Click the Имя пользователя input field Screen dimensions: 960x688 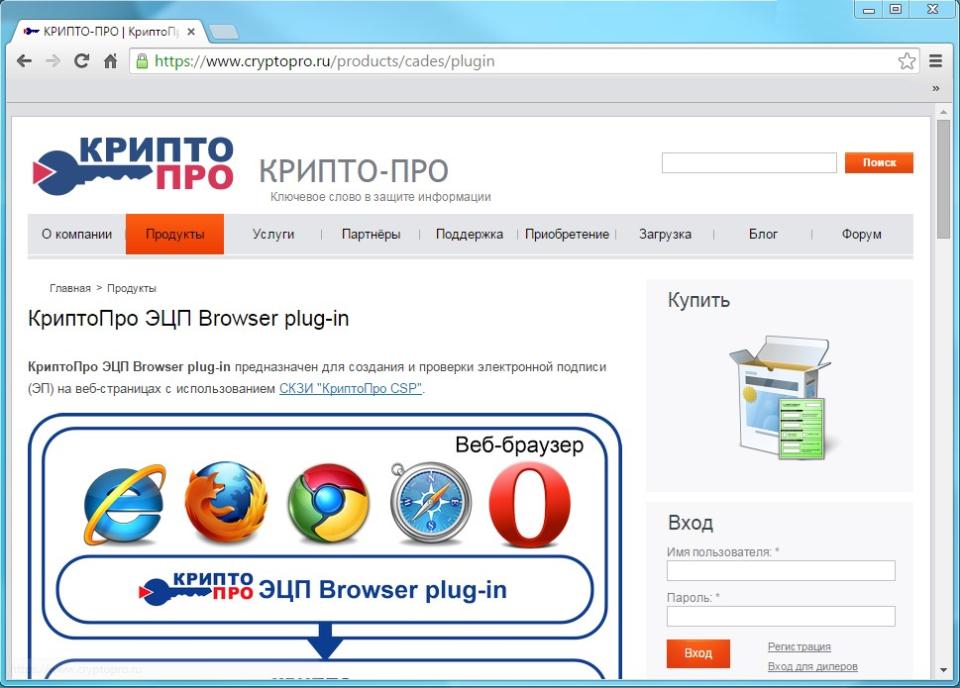(781, 570)
